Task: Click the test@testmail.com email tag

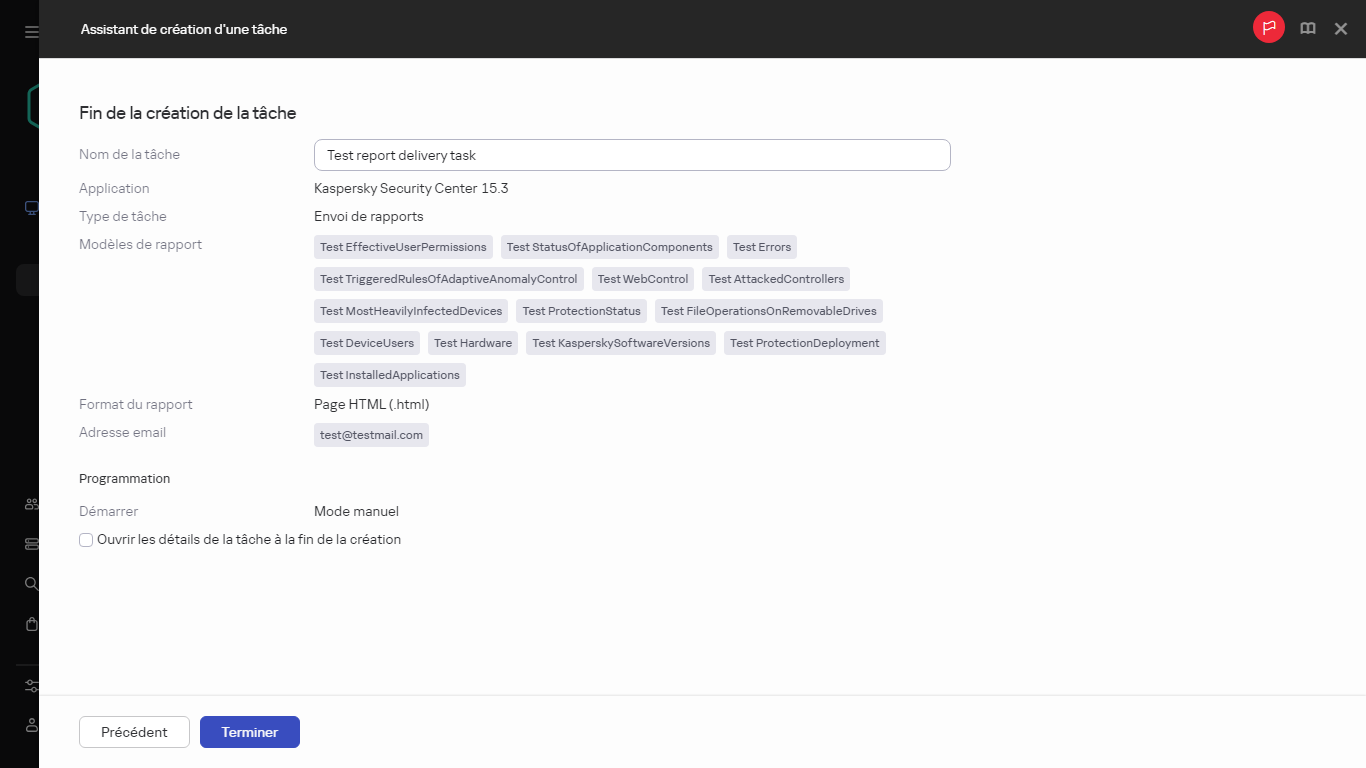Action: pyautogui.click(x=371, y=435)
